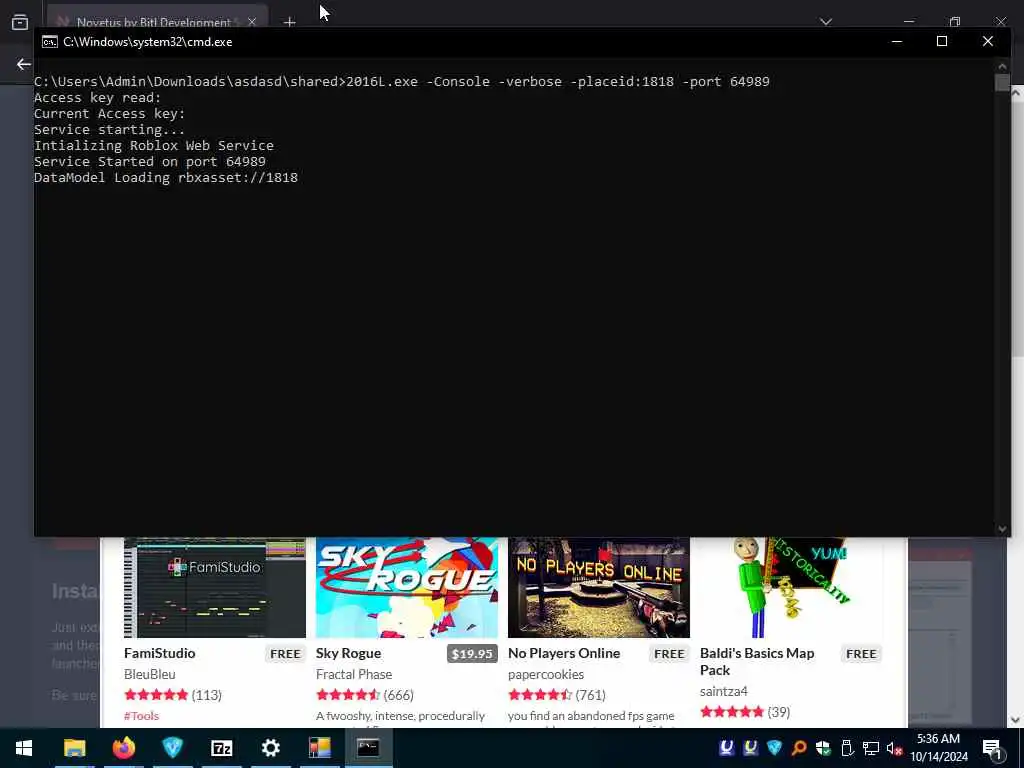Open browser tab actions icon top-left
This screenshot has width=1024, height=768.
point(20,22)
